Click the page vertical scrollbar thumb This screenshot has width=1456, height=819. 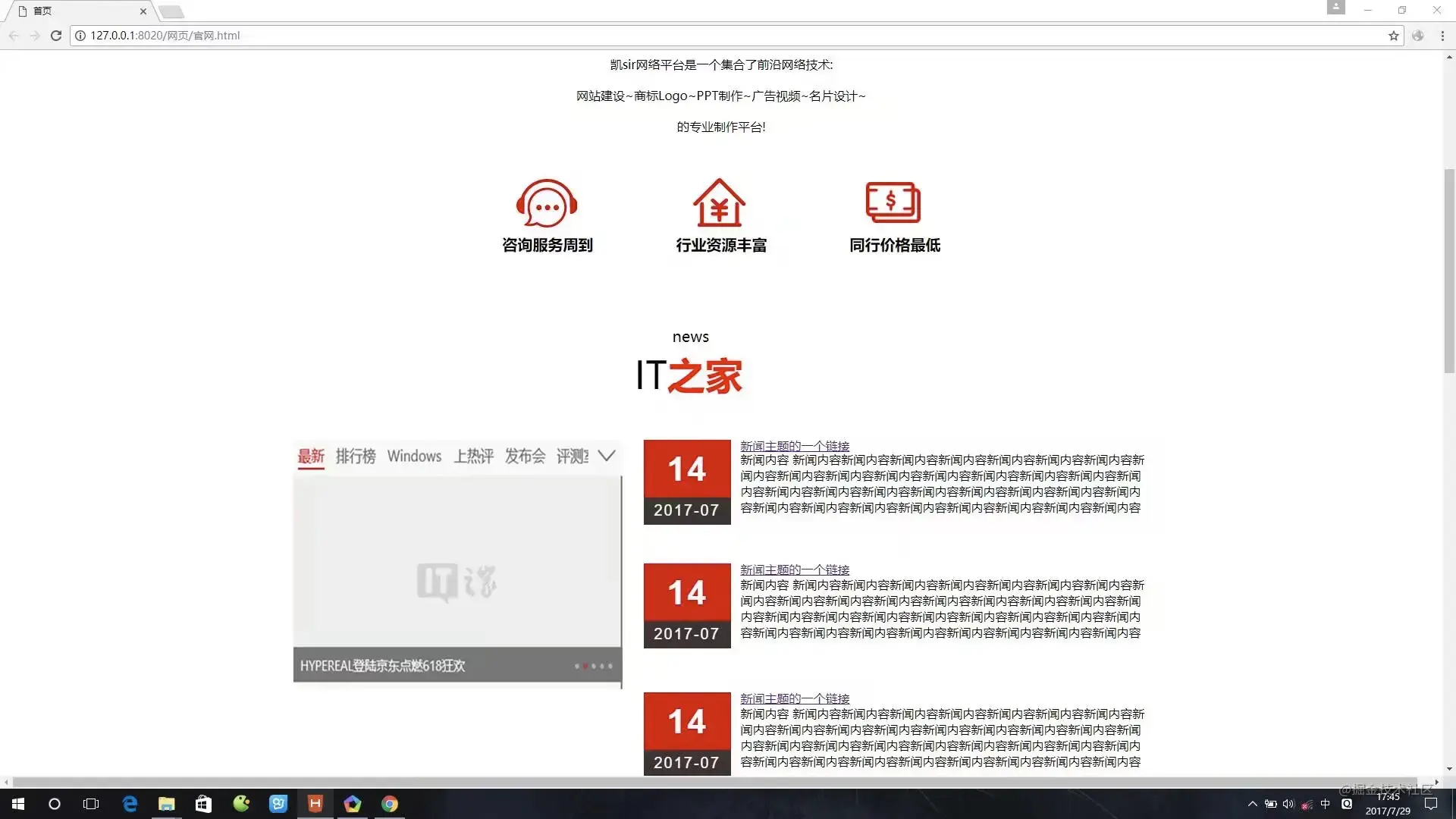[x=1449, y=271]
